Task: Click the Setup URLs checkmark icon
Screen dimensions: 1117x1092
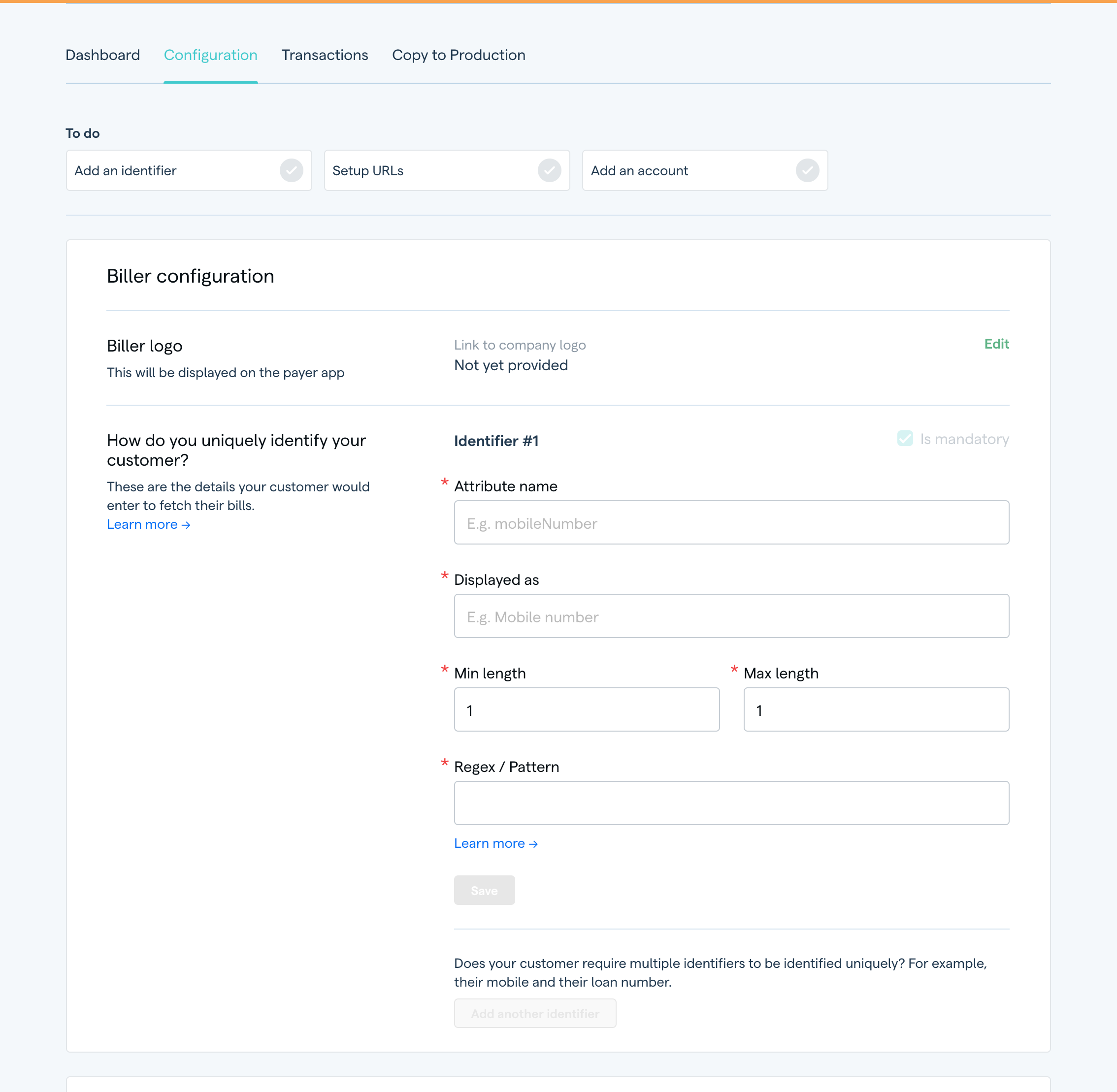Action: point(549,170)
